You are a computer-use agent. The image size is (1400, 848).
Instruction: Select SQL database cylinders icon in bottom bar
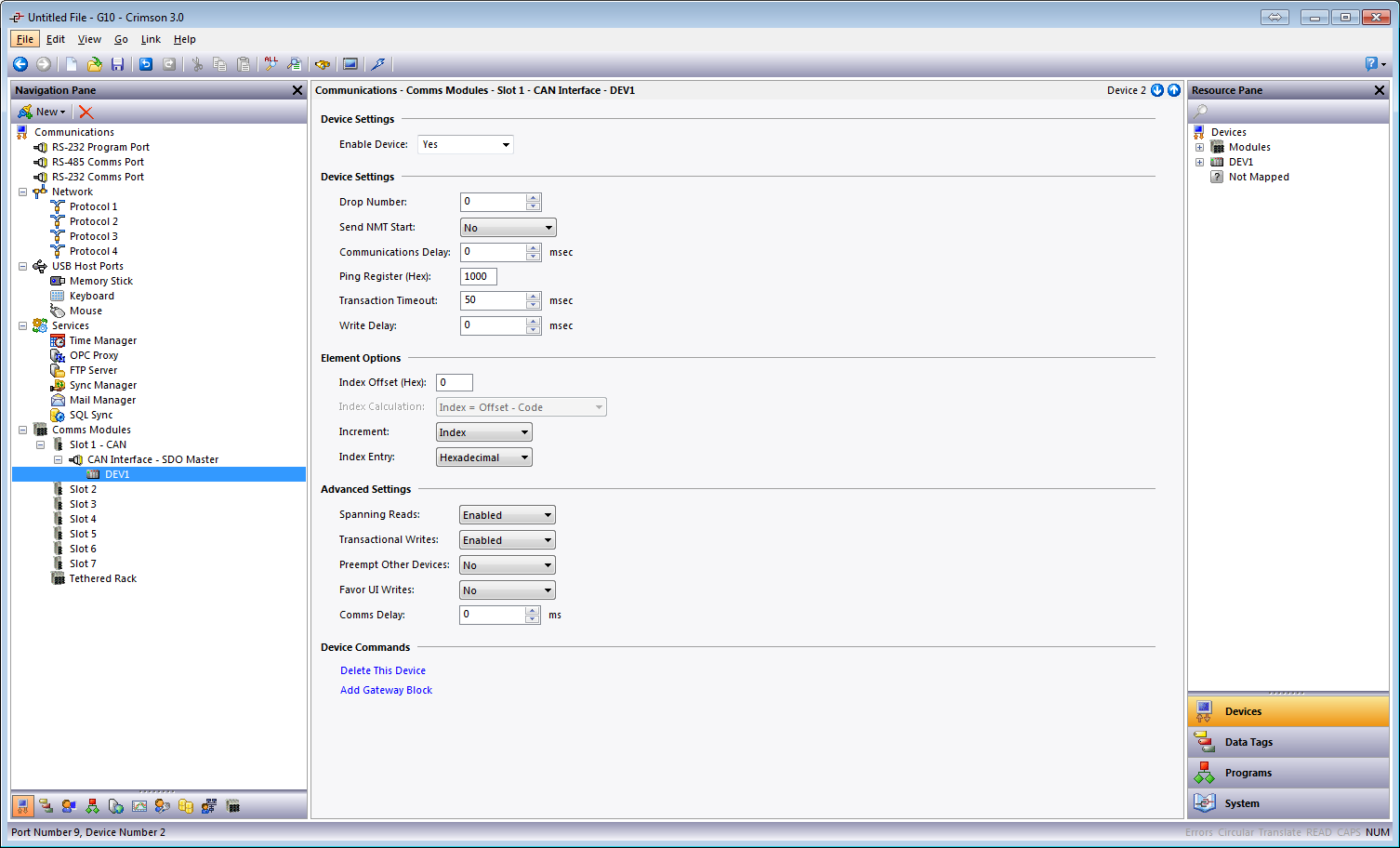point(186,806)
